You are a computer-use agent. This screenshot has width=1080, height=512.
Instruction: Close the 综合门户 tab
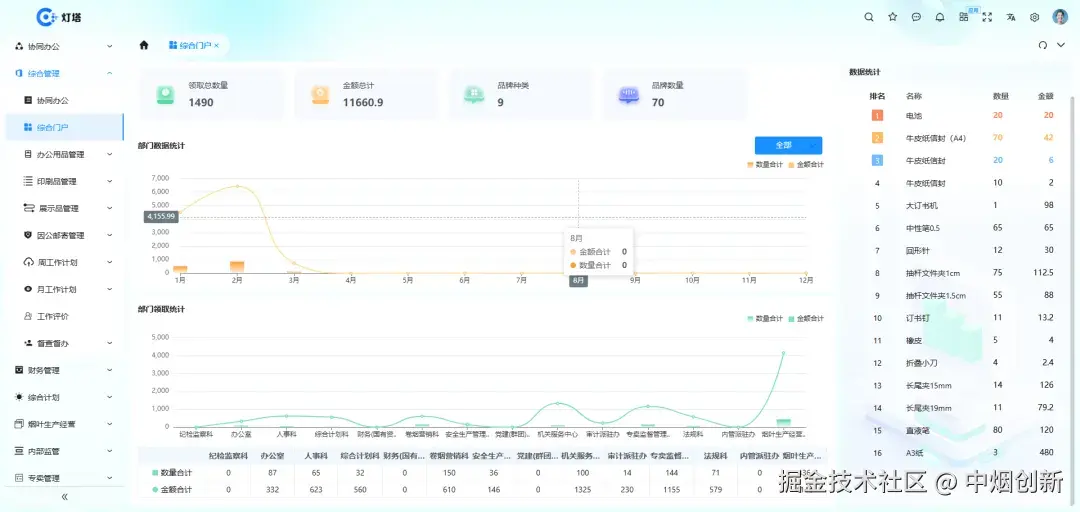(216, 45)
